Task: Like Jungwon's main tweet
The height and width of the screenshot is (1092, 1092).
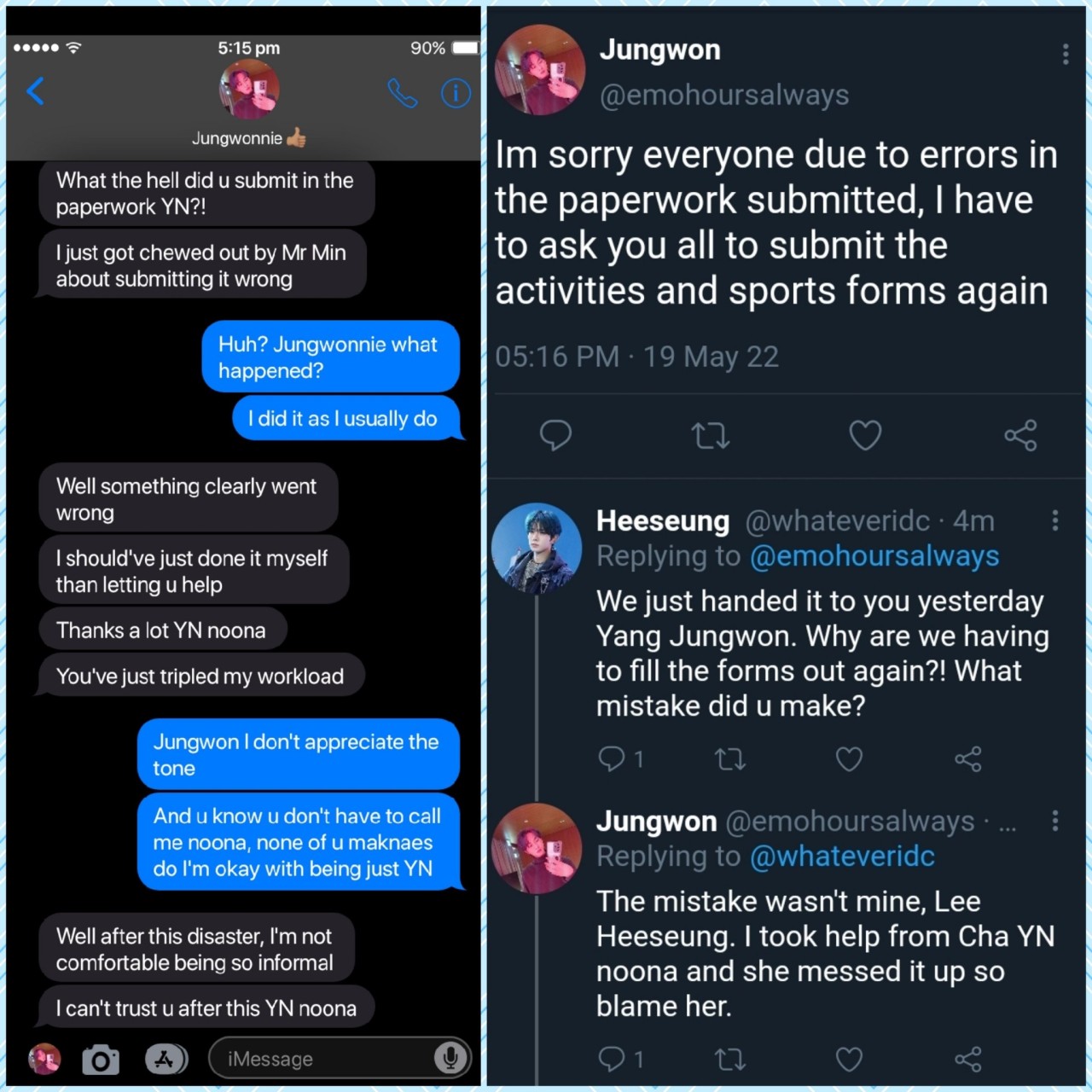Action: point(865,435)
